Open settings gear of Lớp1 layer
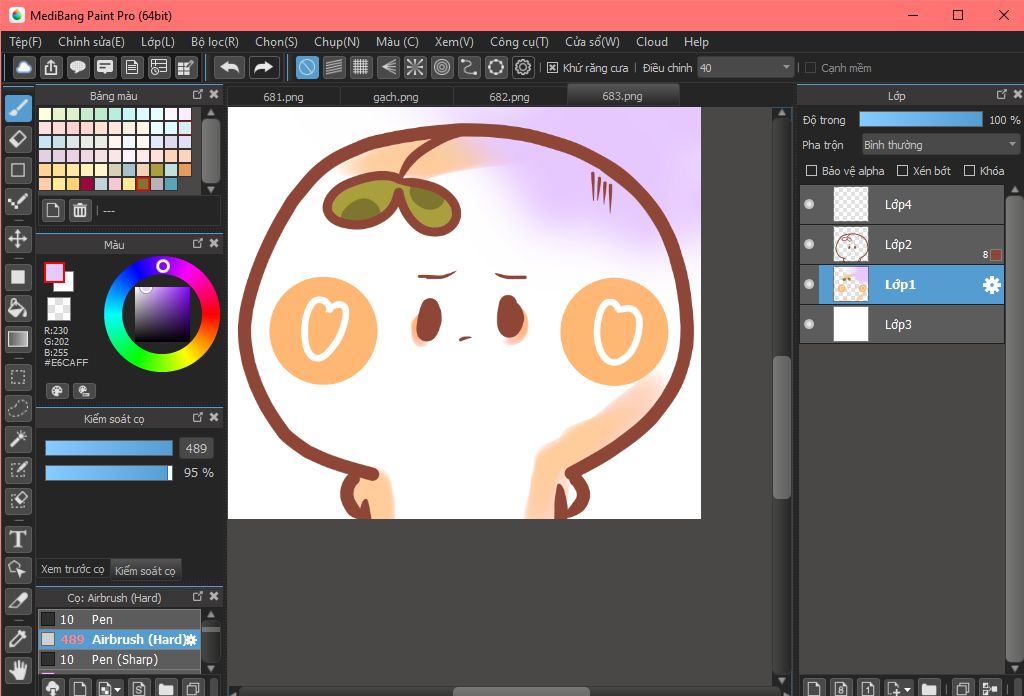This screenshot has height=696, width=1024. (991, 285)
